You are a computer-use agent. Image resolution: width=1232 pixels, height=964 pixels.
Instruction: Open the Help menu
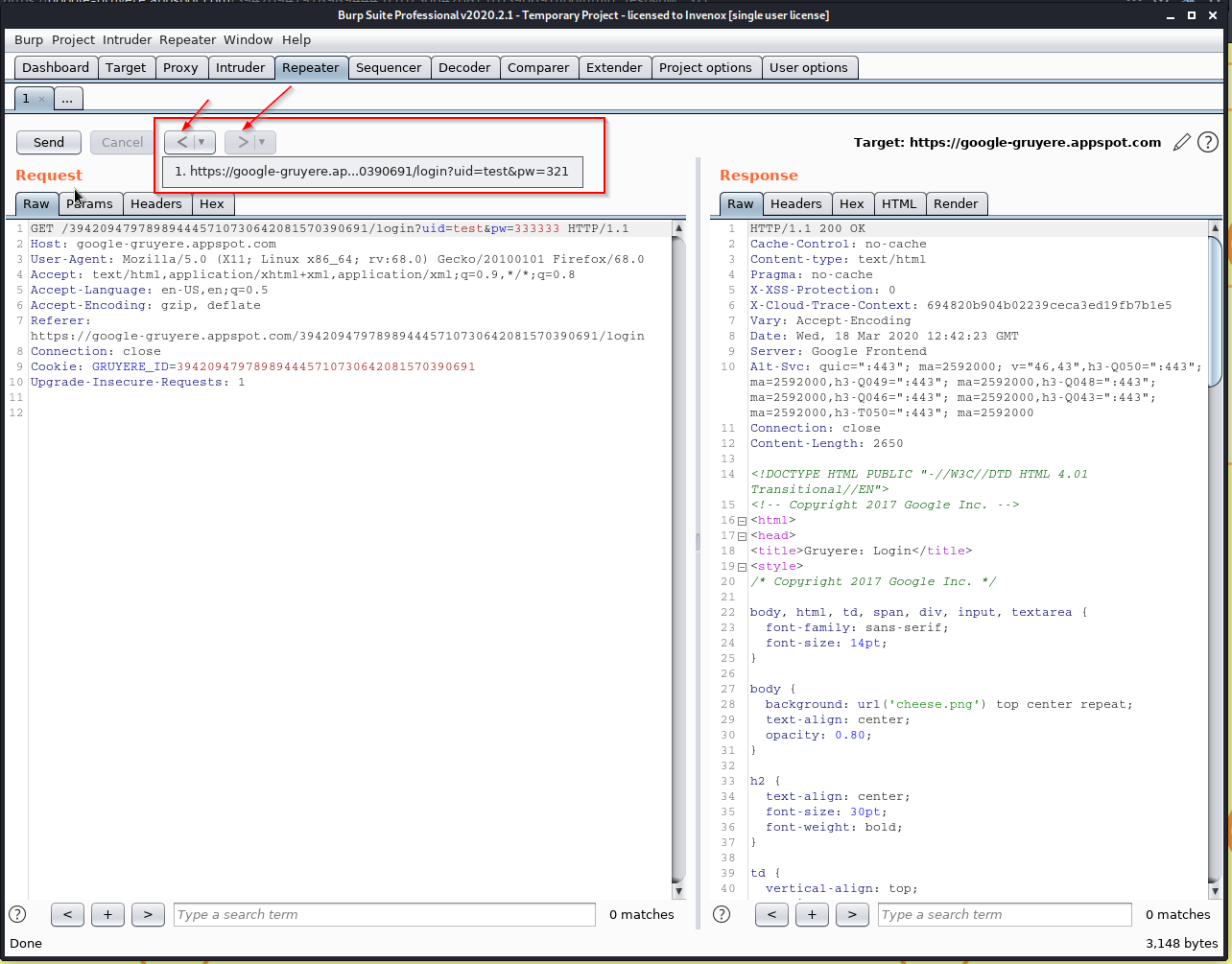click(296, 39)
